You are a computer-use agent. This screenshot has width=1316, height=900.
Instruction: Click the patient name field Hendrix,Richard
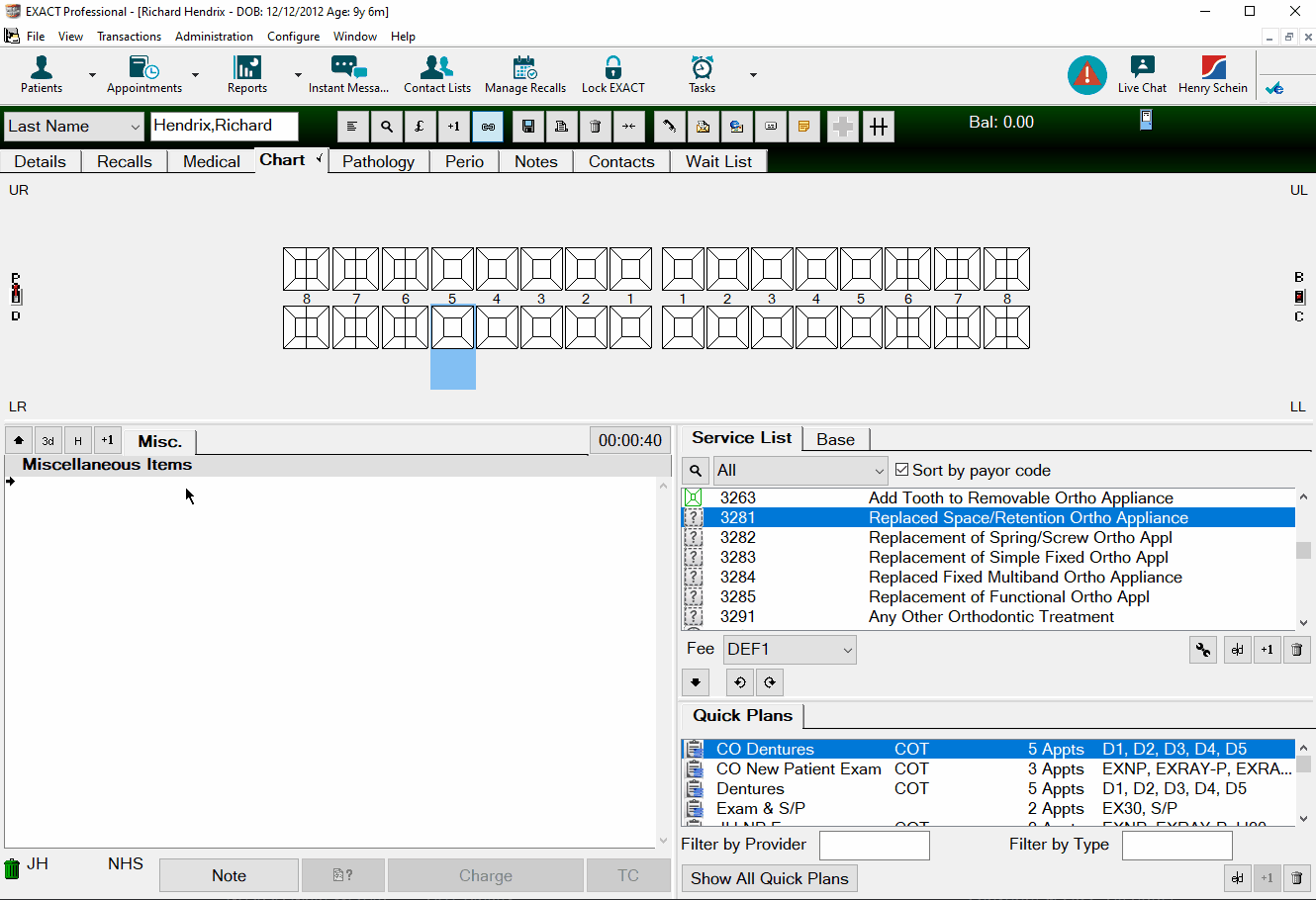click(x=224, y=126)
